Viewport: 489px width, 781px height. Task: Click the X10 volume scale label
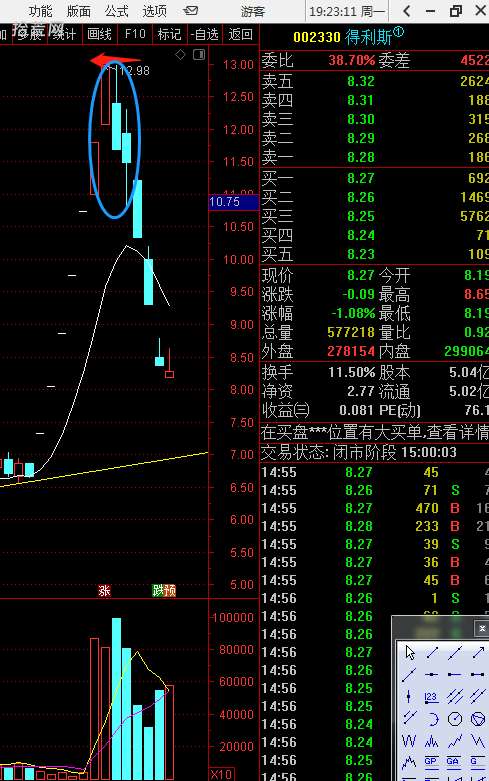coord(221,774)
